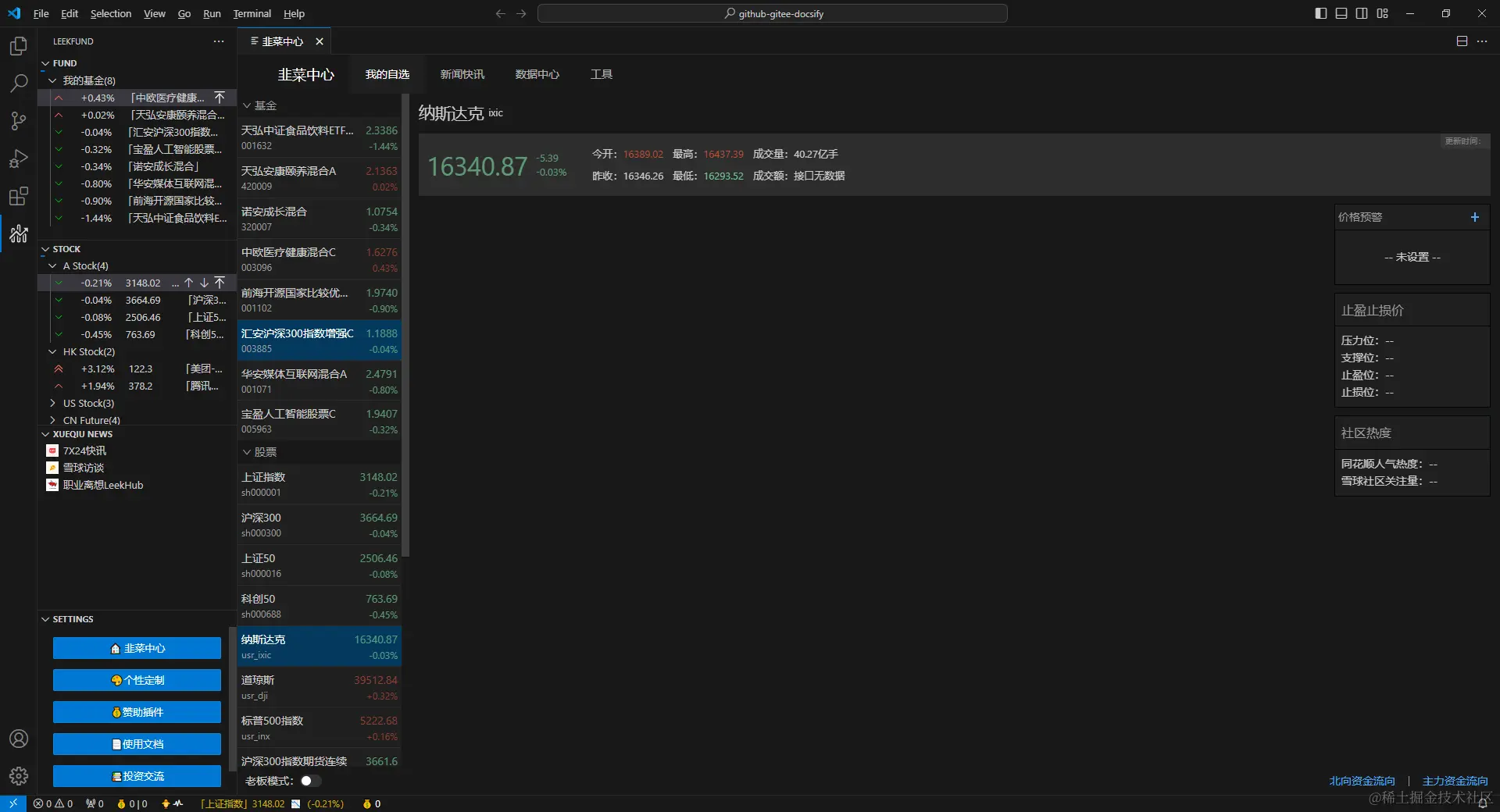Open the Extensions view
The image size is (1500, 812).
tap(19, 196)
